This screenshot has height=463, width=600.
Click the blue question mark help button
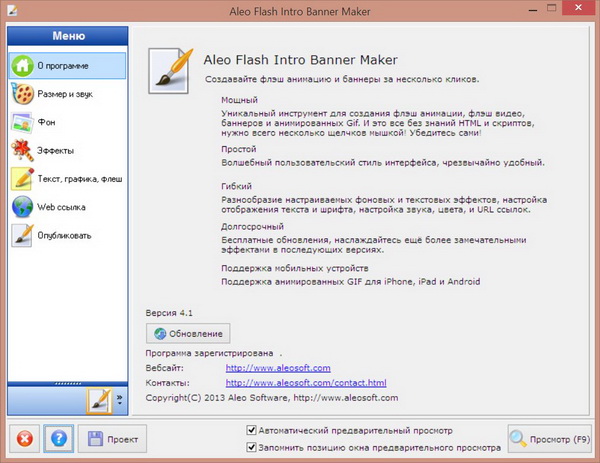point(59,437)
